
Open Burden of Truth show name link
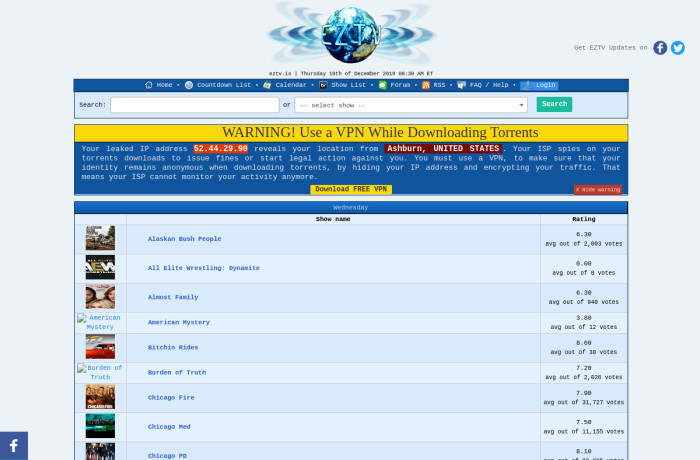coord(177,372)
